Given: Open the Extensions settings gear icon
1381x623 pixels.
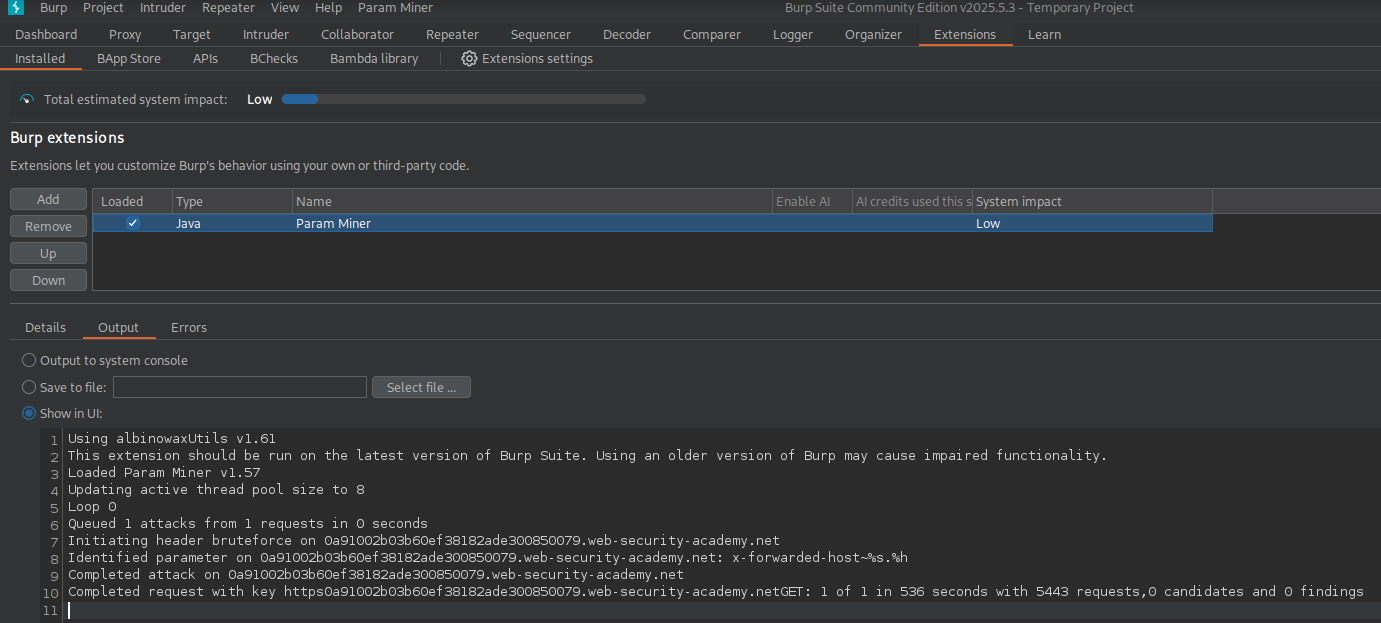Looking at the screenshot, I should pyautogui.click(x=469, y=59).
